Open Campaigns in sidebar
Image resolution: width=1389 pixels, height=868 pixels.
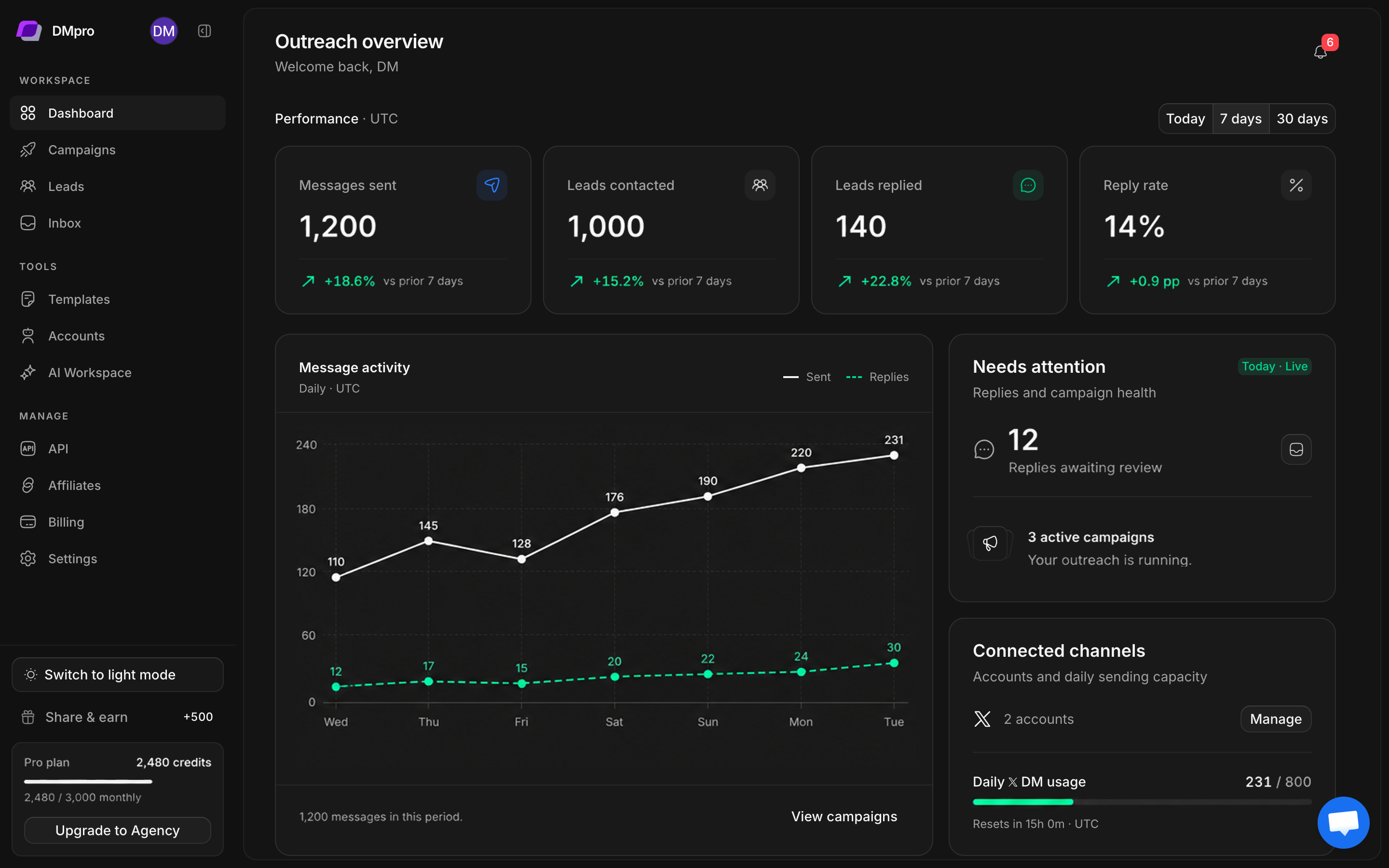tap(118, 150)
